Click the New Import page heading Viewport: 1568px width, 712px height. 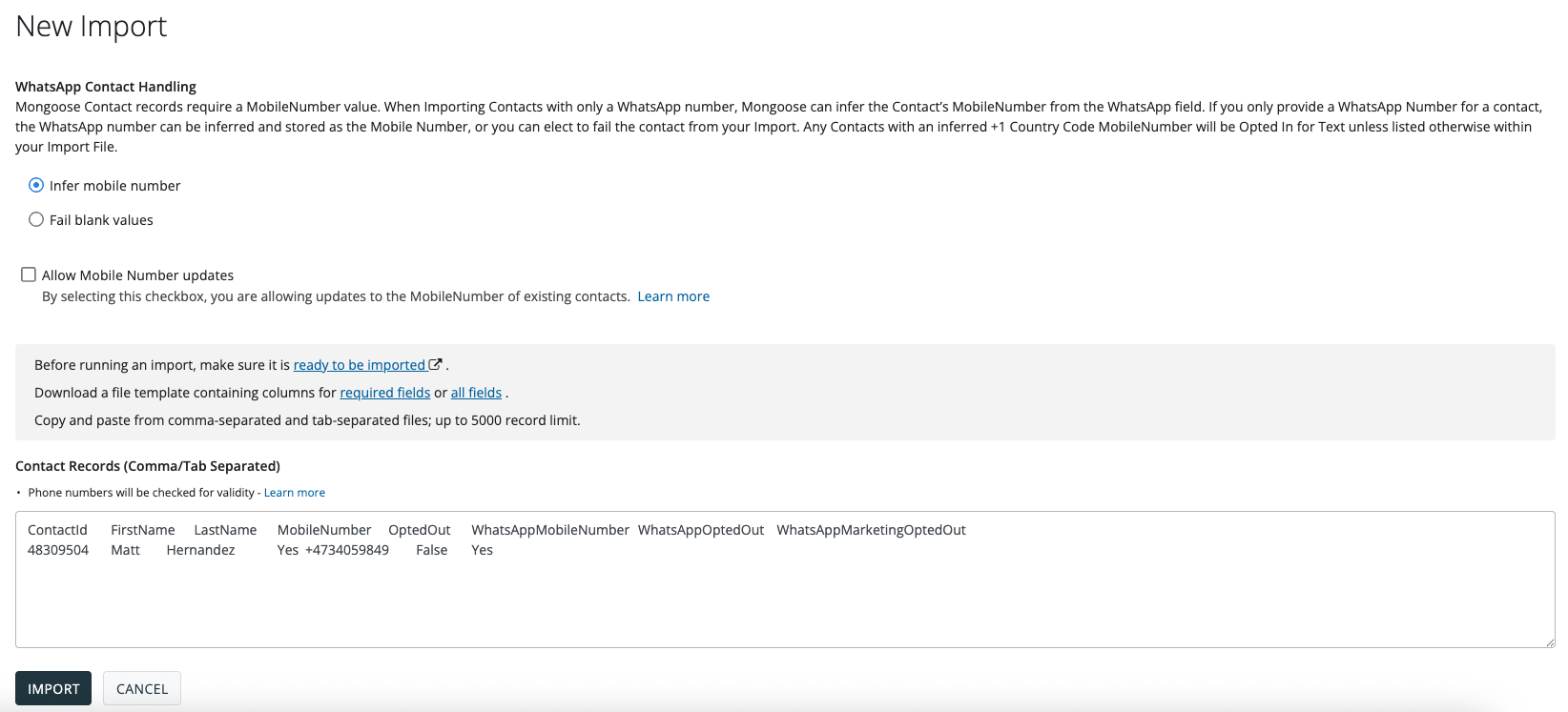click(x=92, y=27)
